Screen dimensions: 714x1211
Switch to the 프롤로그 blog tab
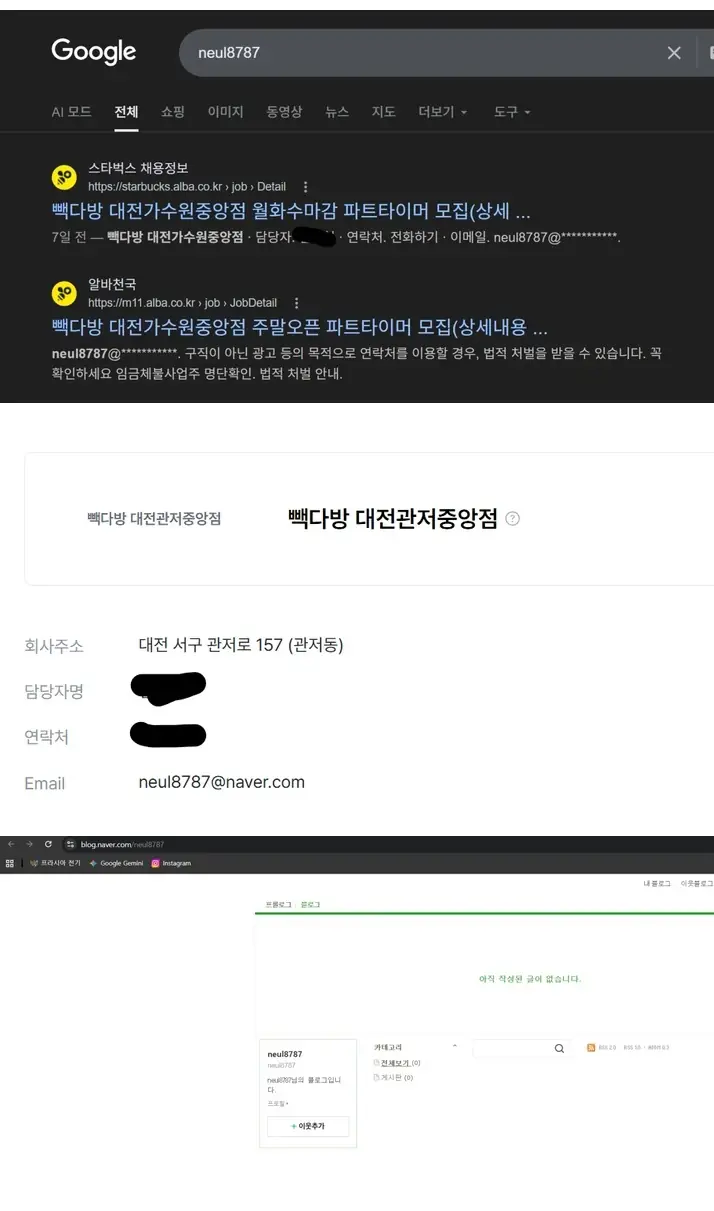278,905
